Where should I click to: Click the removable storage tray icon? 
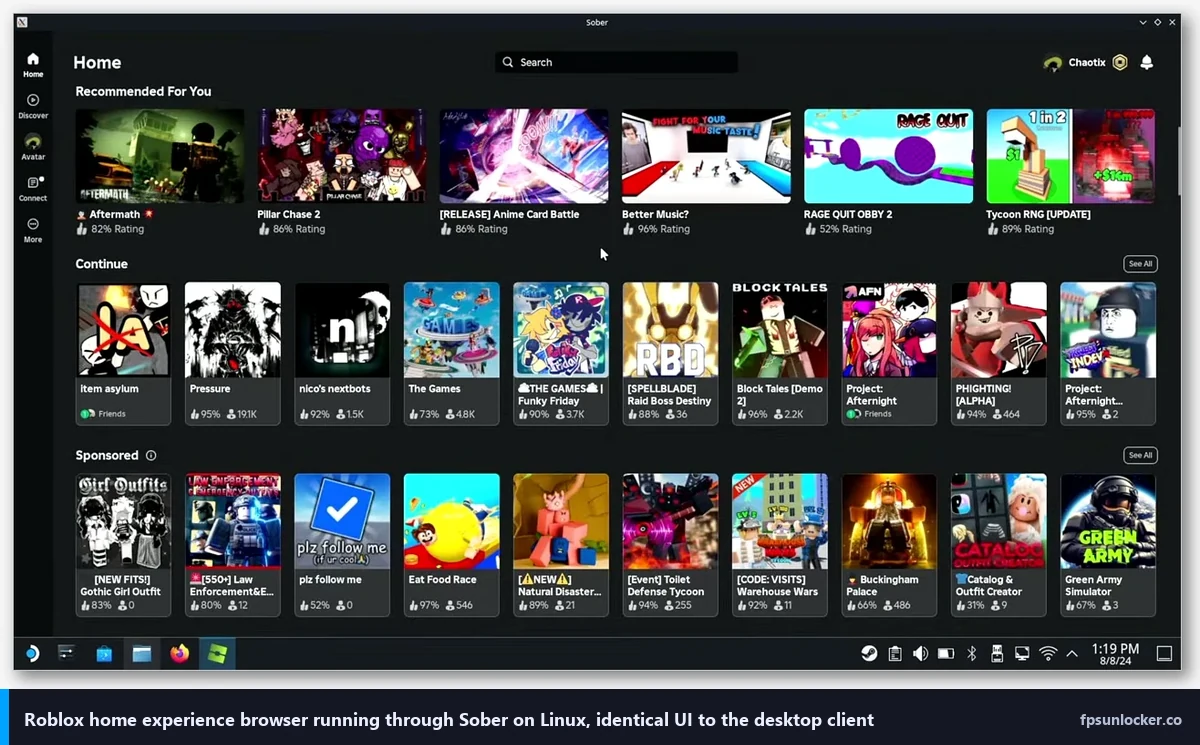tap(996, 653)
